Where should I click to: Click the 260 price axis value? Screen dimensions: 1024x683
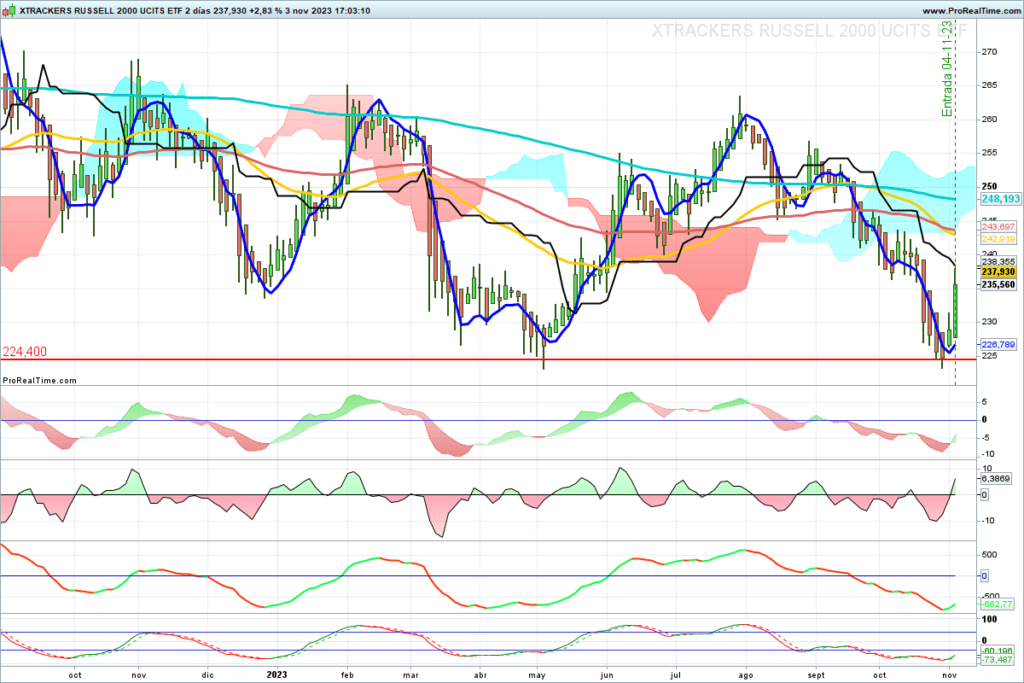point(989,119)
